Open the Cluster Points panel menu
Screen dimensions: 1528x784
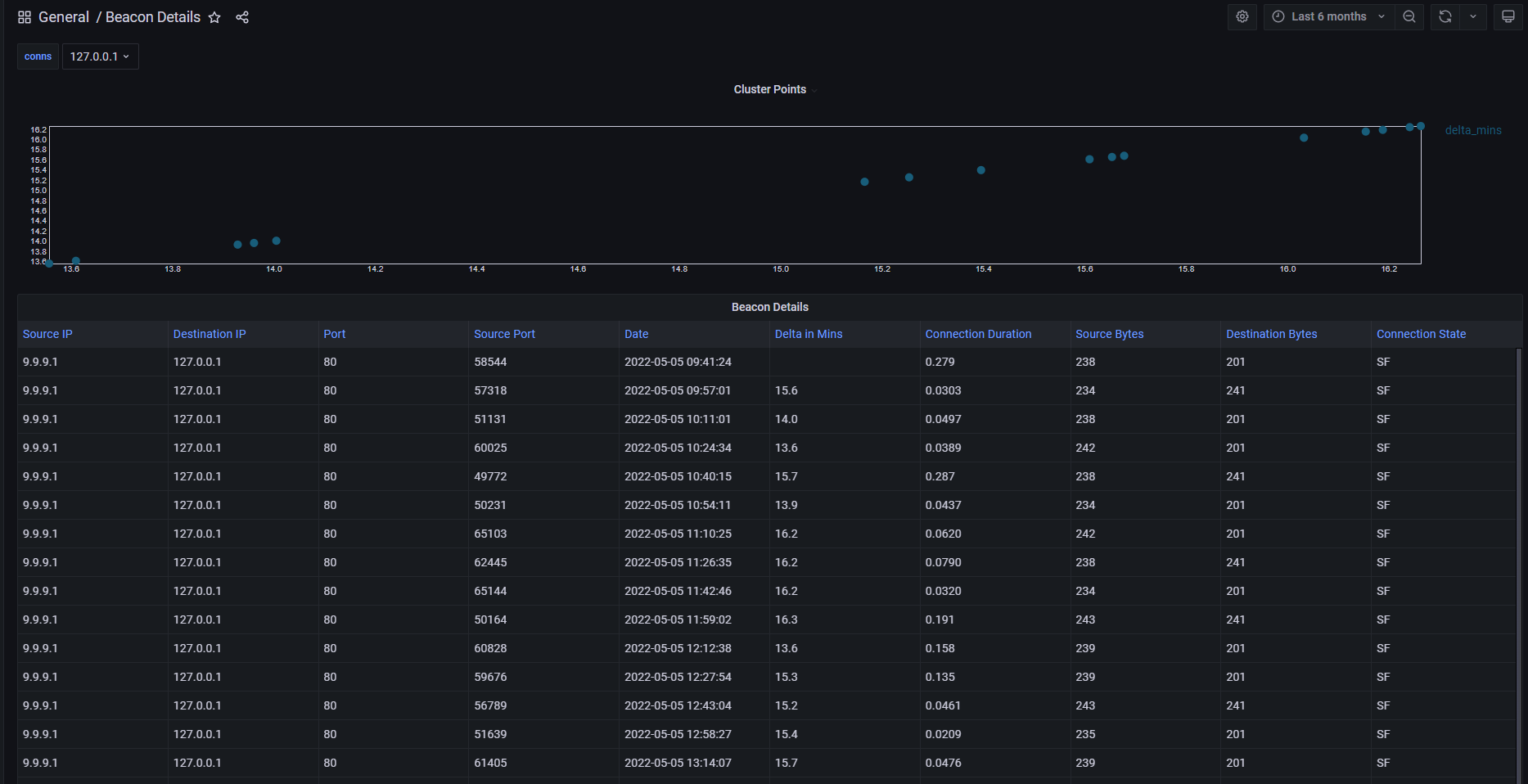pyautogui.click(x=770, y=89)
